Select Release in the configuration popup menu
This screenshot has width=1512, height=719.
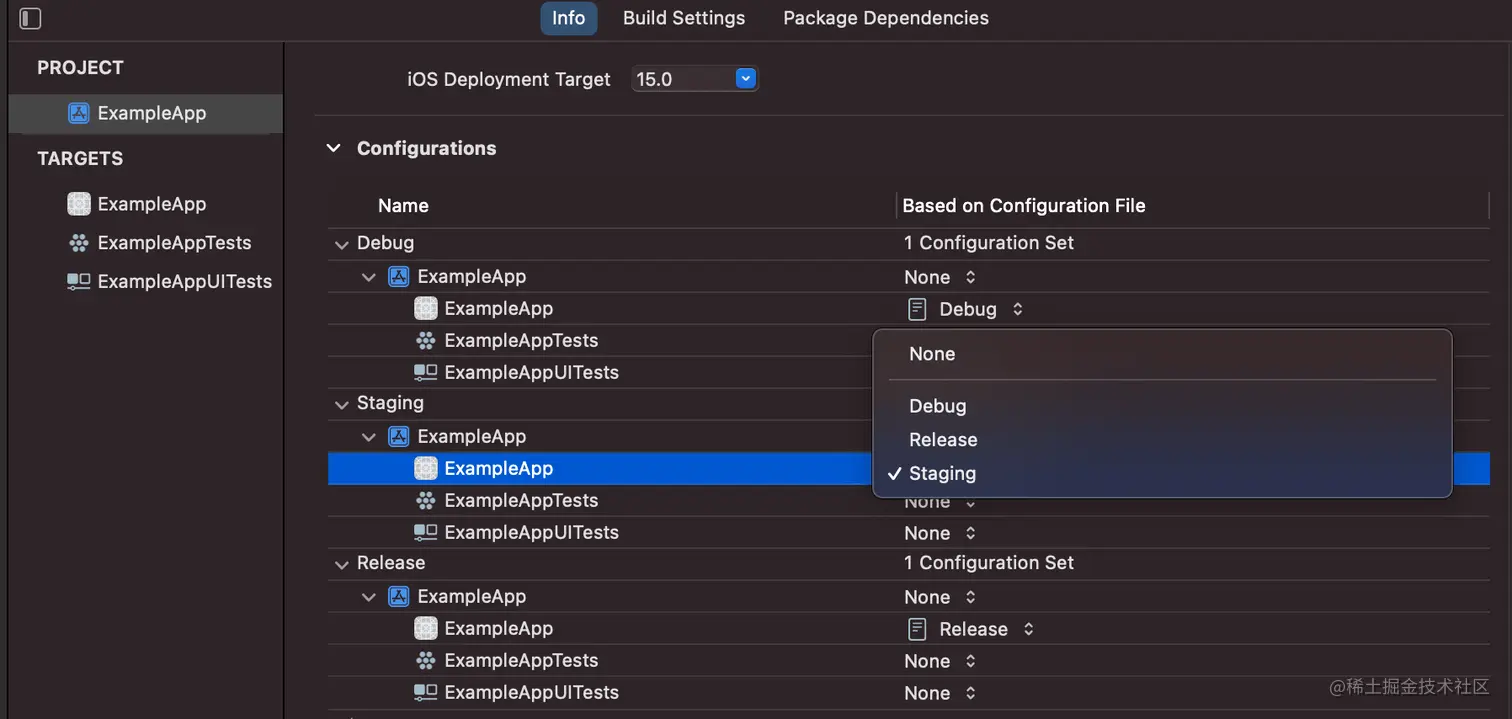point(943,440)
